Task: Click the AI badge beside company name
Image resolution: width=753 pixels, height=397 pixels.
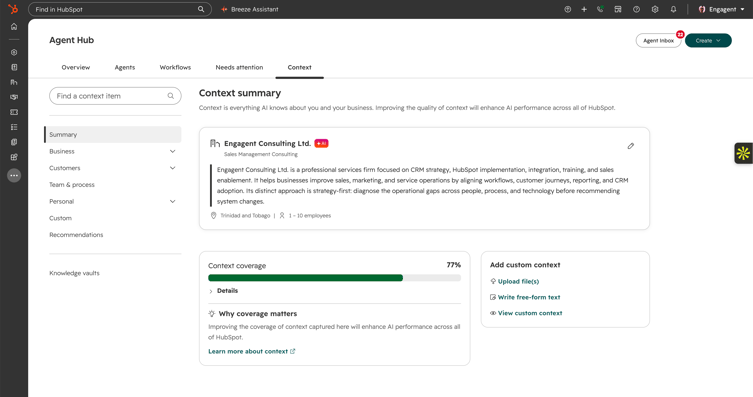Action: pos(321,144)
